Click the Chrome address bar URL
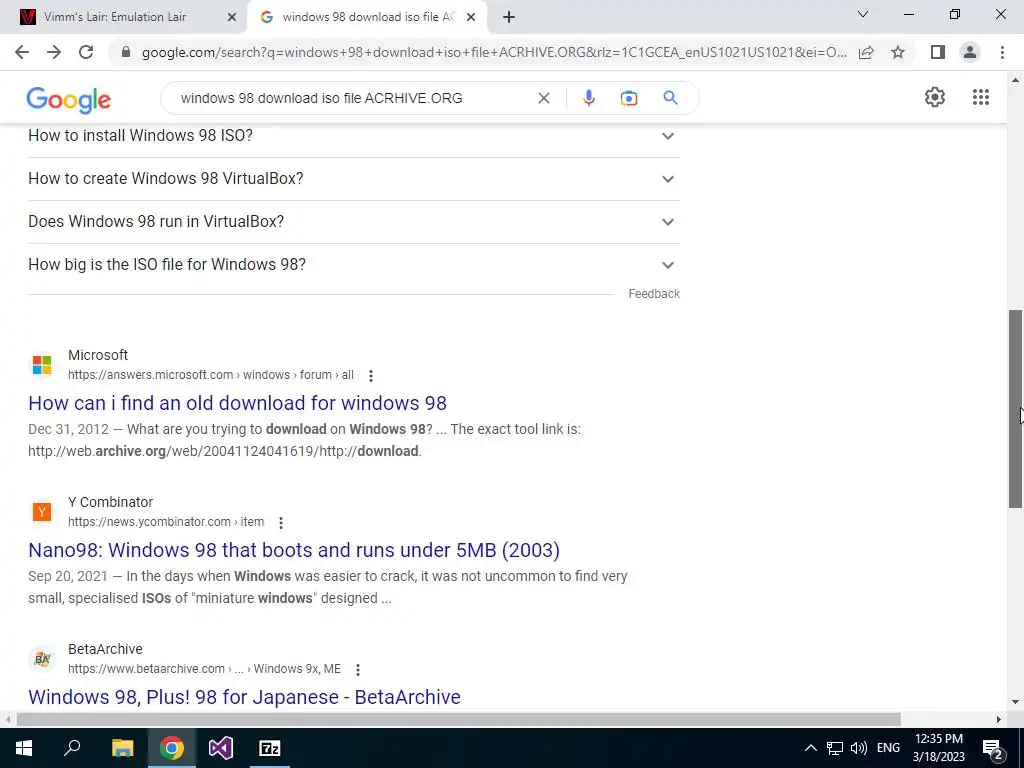The image size is (1024, 768). tap(494, 52)
